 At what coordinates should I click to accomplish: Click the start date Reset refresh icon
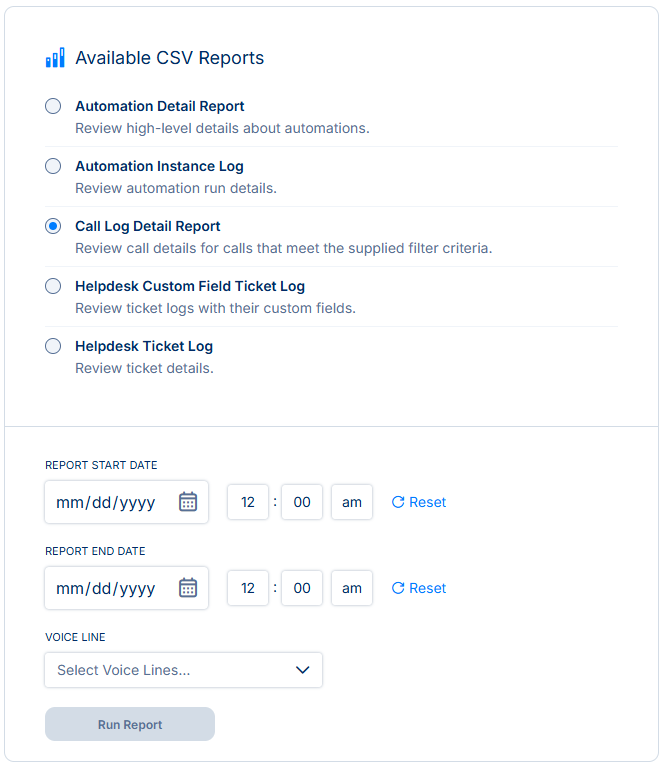[398, 502]
